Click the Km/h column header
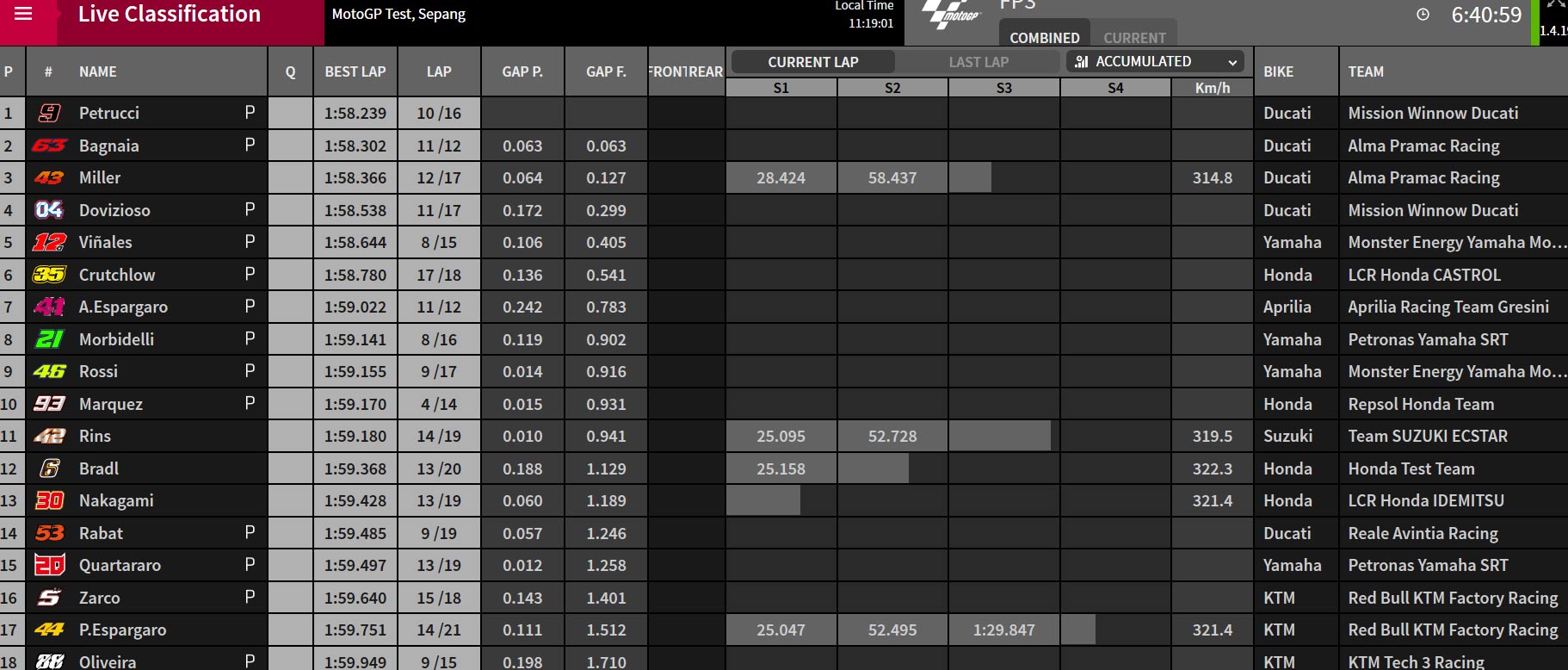1568x670 pixels. coord(1212,88)
